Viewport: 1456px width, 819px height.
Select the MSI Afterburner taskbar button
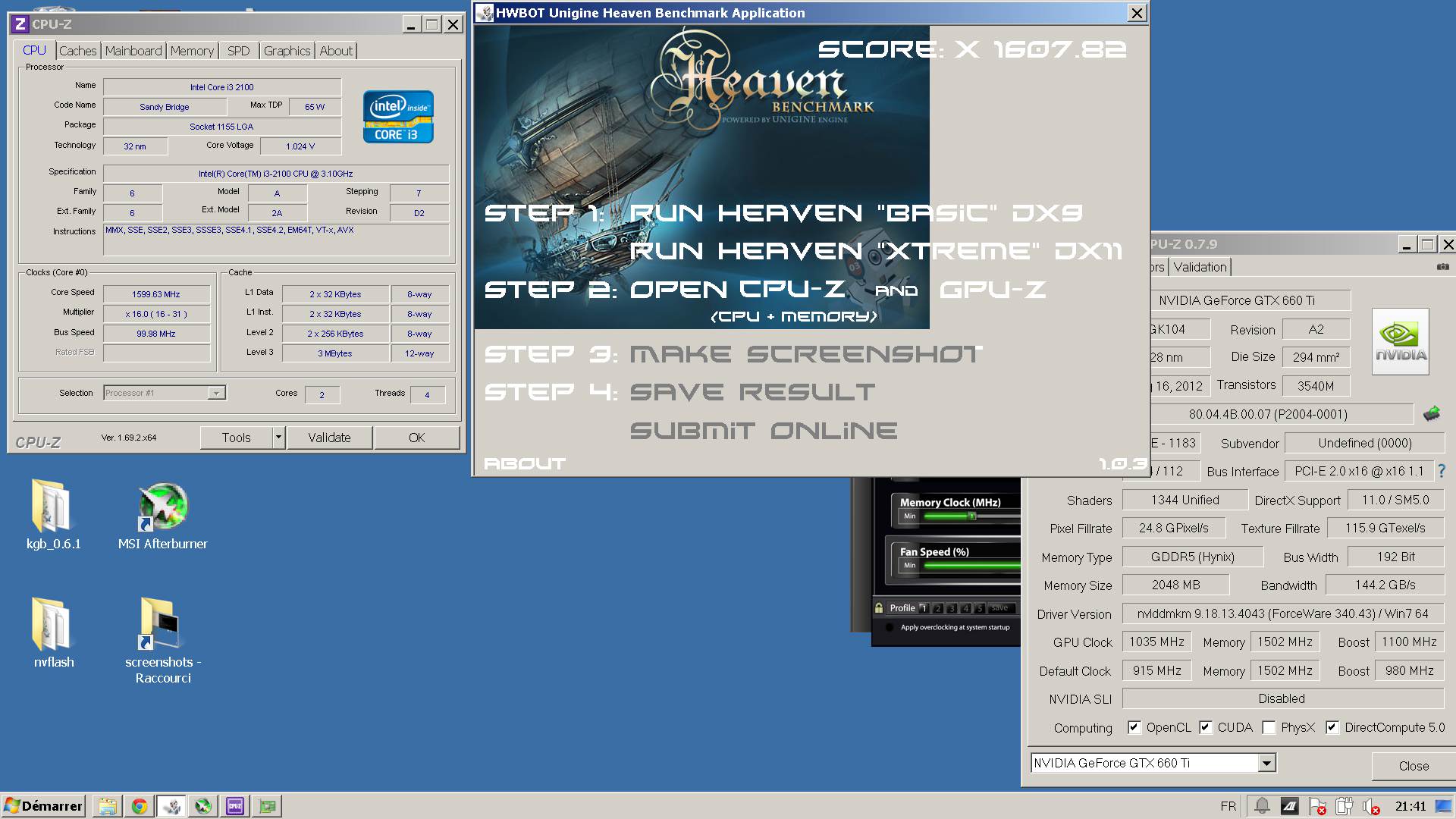point(203,806)
